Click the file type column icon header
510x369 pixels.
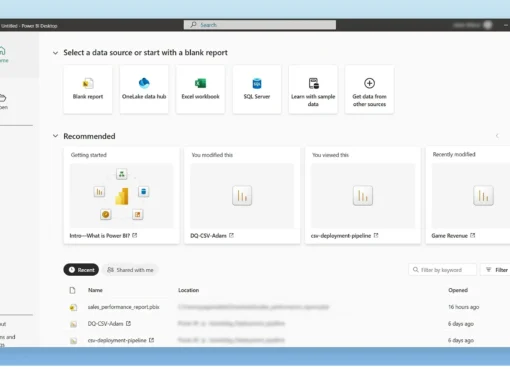point(72,290)
